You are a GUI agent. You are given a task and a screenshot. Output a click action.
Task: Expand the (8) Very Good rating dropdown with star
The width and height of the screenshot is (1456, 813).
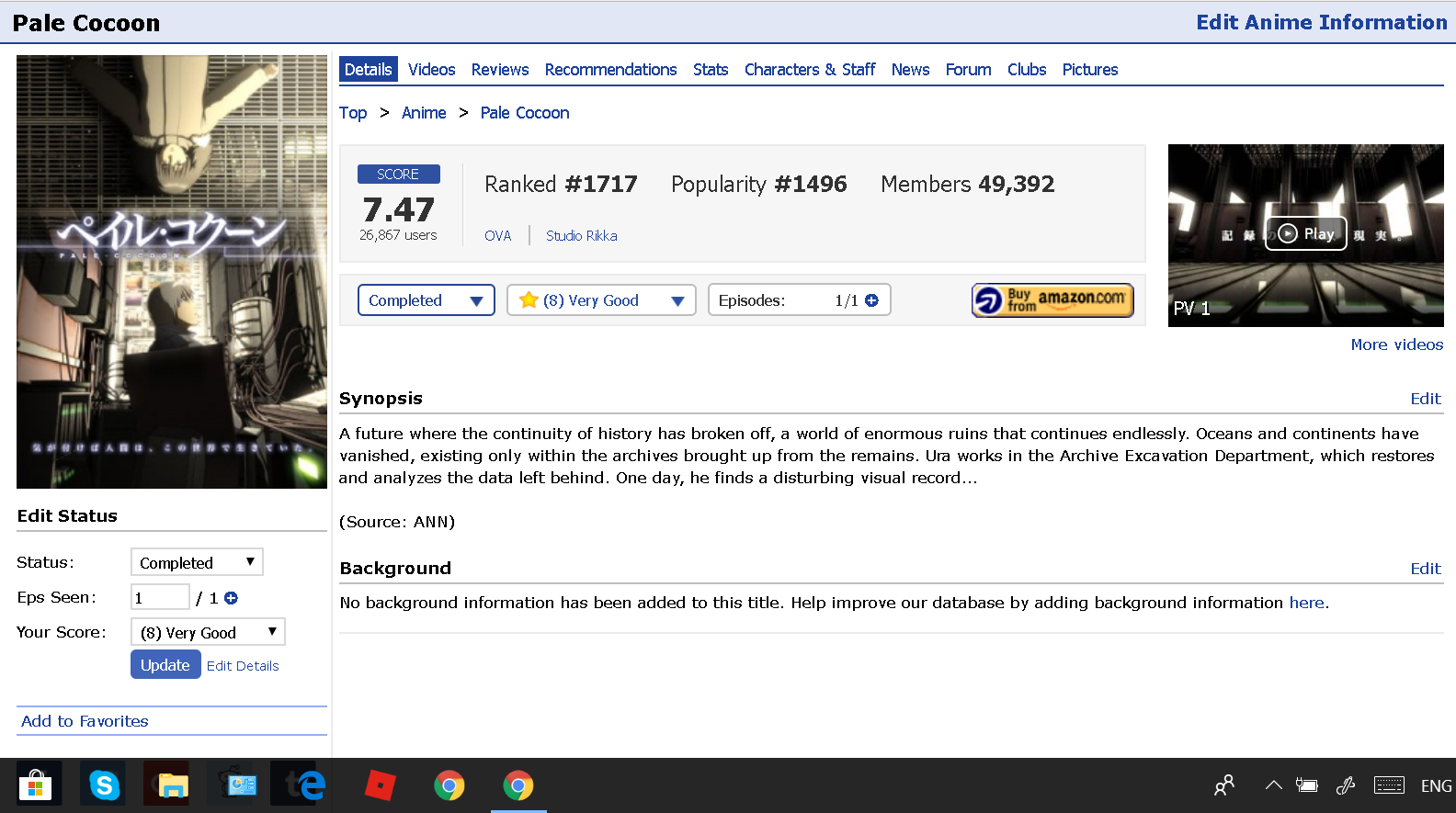(x=601, y=300)
